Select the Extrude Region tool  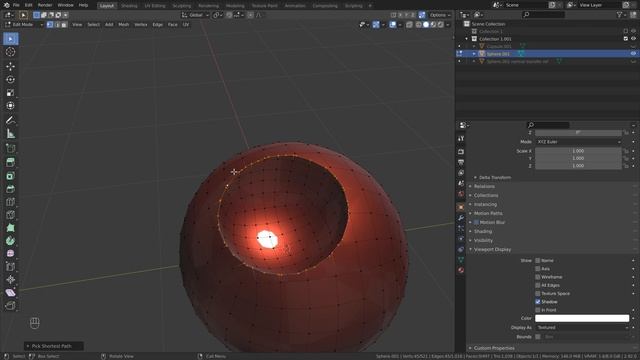tap(11, 162)
